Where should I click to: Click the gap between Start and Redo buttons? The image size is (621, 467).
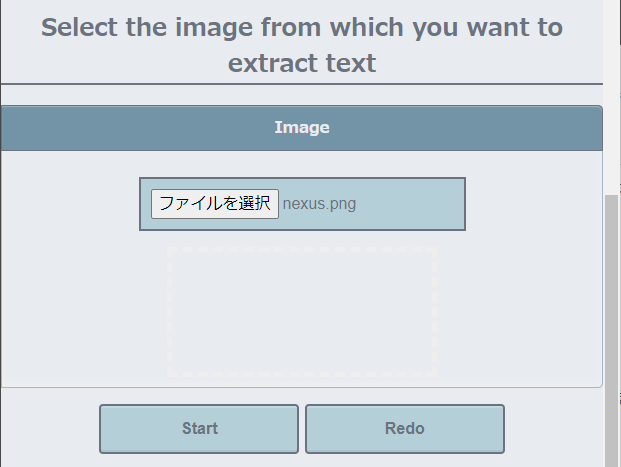coord(302,429)
